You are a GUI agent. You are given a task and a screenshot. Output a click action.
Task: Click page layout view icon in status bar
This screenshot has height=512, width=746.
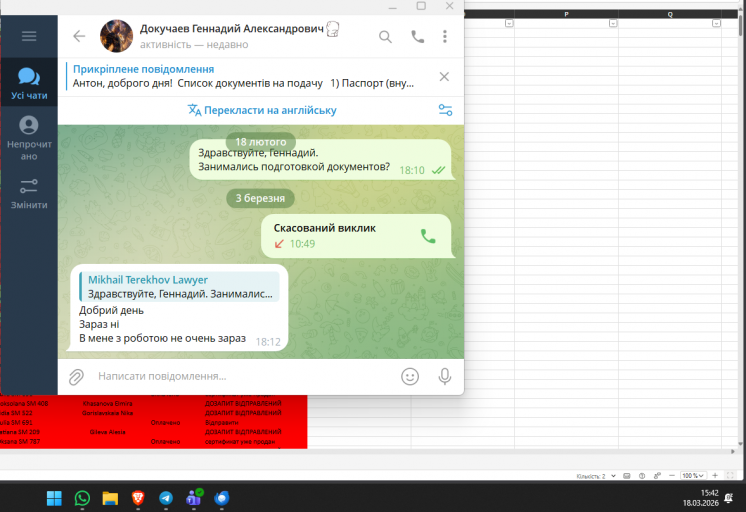point(642,476)
